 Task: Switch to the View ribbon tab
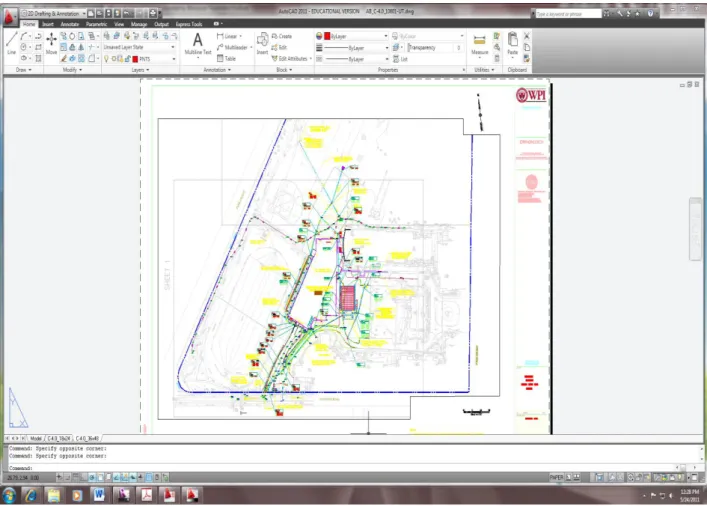(119, 24)
